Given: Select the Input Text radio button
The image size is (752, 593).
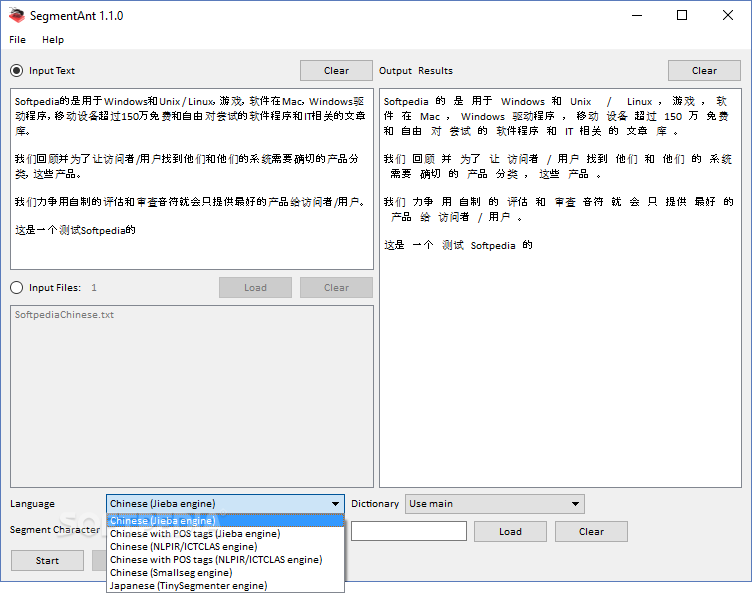Looking at the screenshot, I should point(16,71).
